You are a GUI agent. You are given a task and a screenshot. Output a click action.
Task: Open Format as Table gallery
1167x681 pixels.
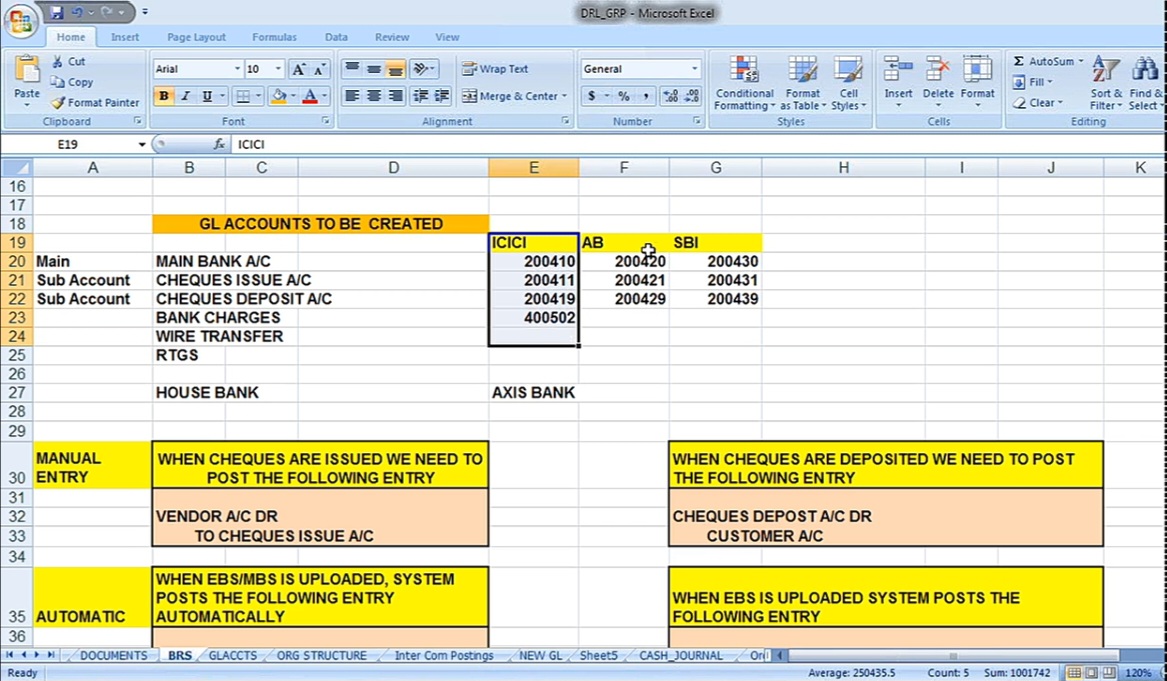pos(802,83)
